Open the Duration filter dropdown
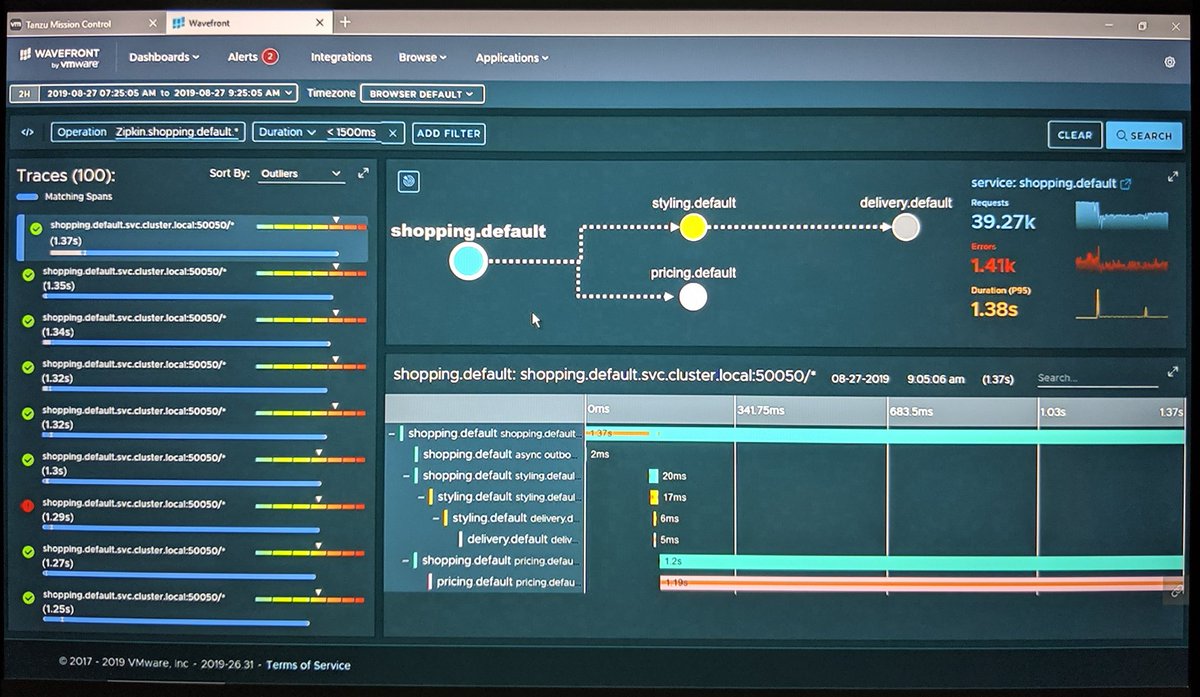Viewport: 1200px width, 697px height. click(x=310, y=131)
